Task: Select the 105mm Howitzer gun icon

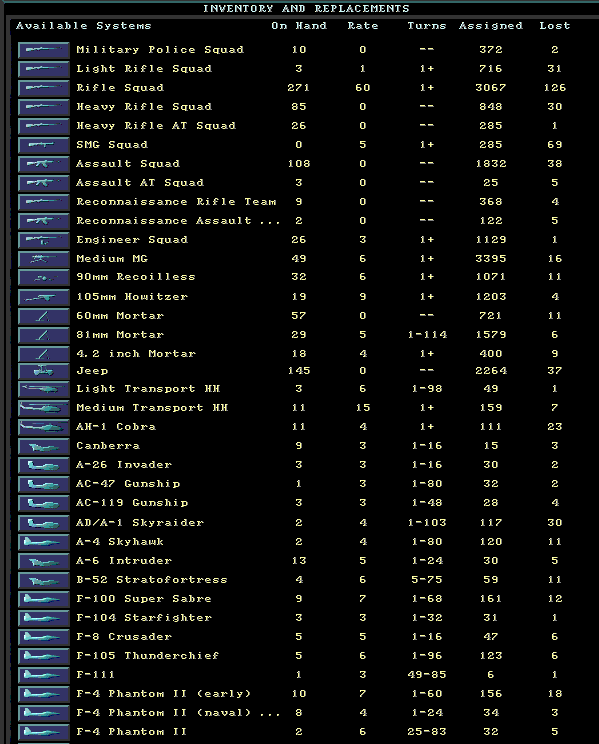Action: point(44,298)
